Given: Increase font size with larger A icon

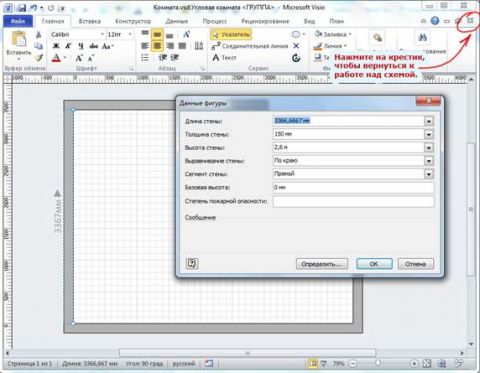Looking at the screenshot, I should [x=79, y=58].
